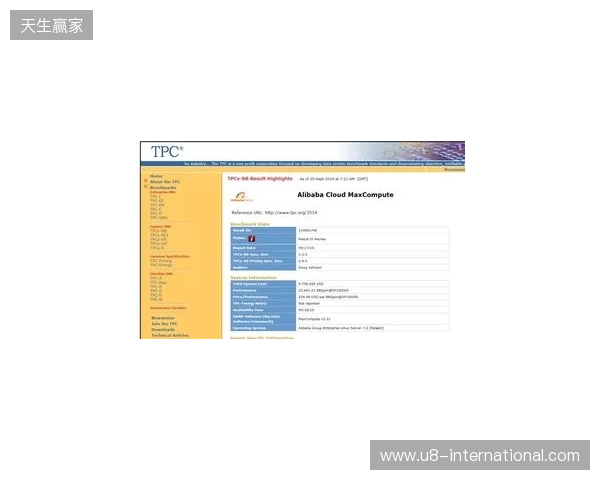Screen dimensions: 600x480
Task: Open obsolete TPC-A benchmark link
Action: pyautogui.click(x=156, y=278)
